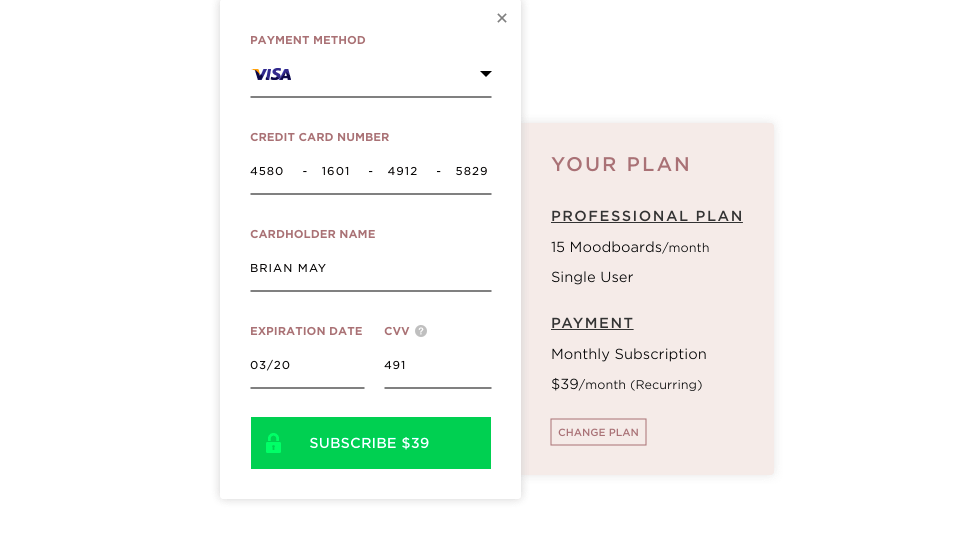Open the payment method dropdown arrow
This screenshot has height=540, width=970.
tap(486, 74)
